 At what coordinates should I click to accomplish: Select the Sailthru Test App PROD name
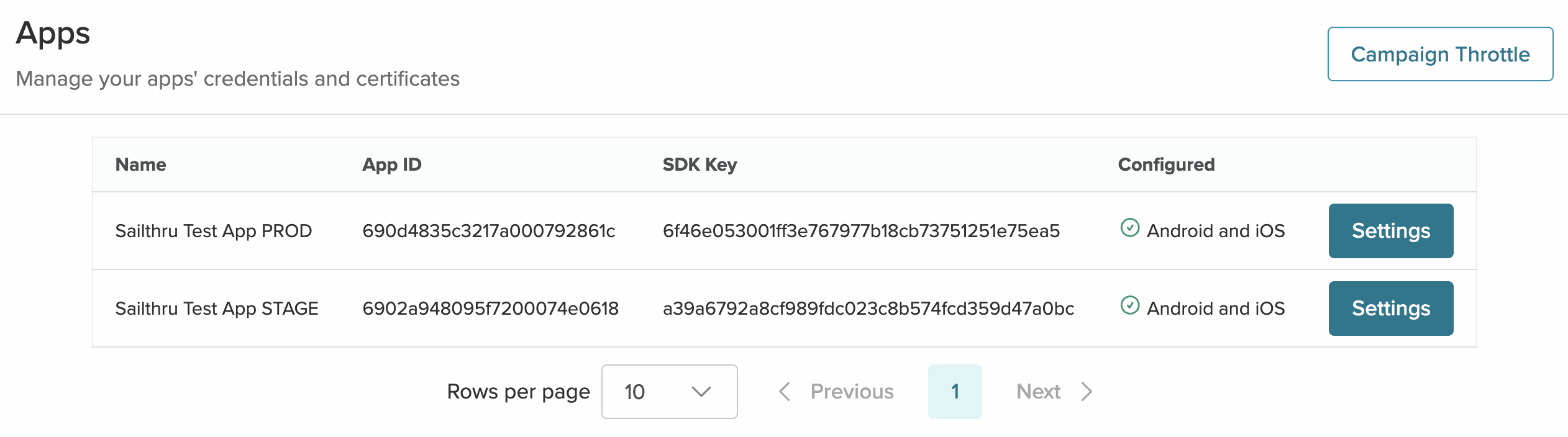tap(213, 231)
